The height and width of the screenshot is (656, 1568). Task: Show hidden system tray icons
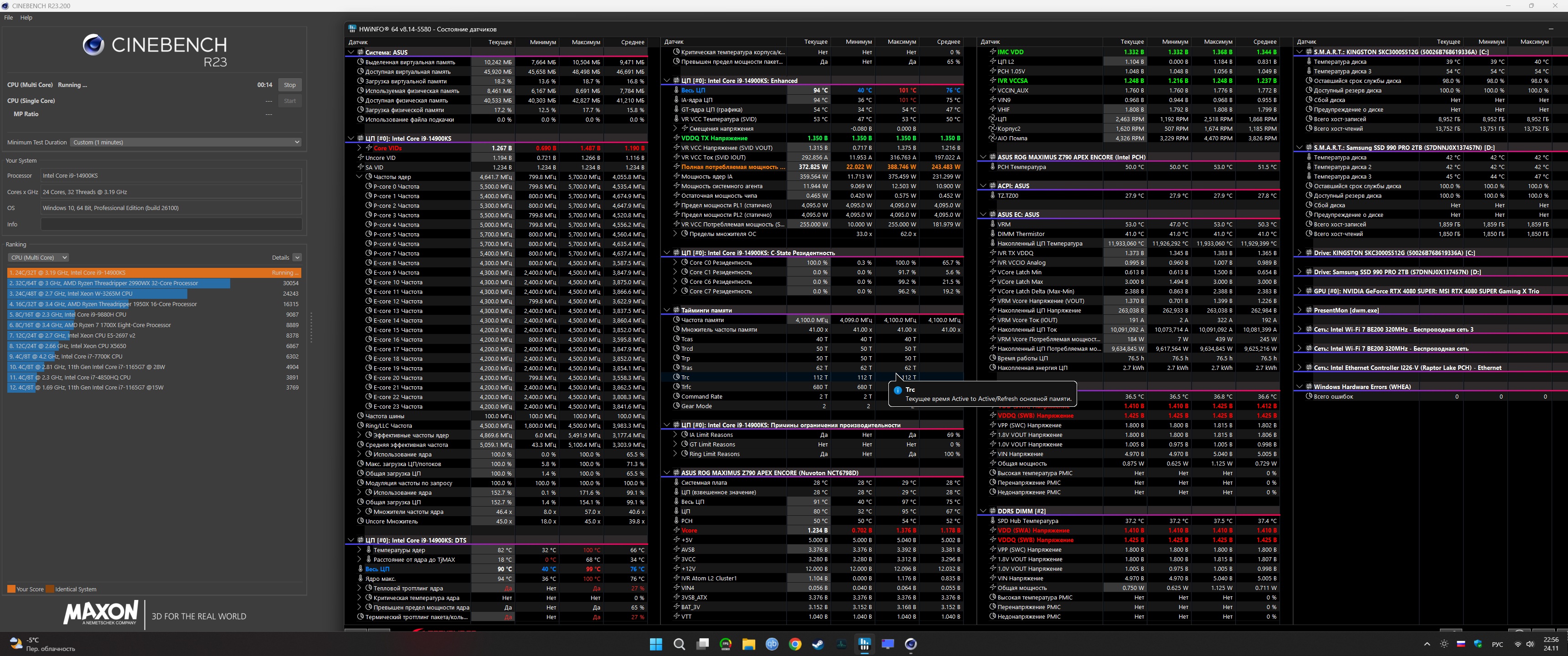point(1427,644)
